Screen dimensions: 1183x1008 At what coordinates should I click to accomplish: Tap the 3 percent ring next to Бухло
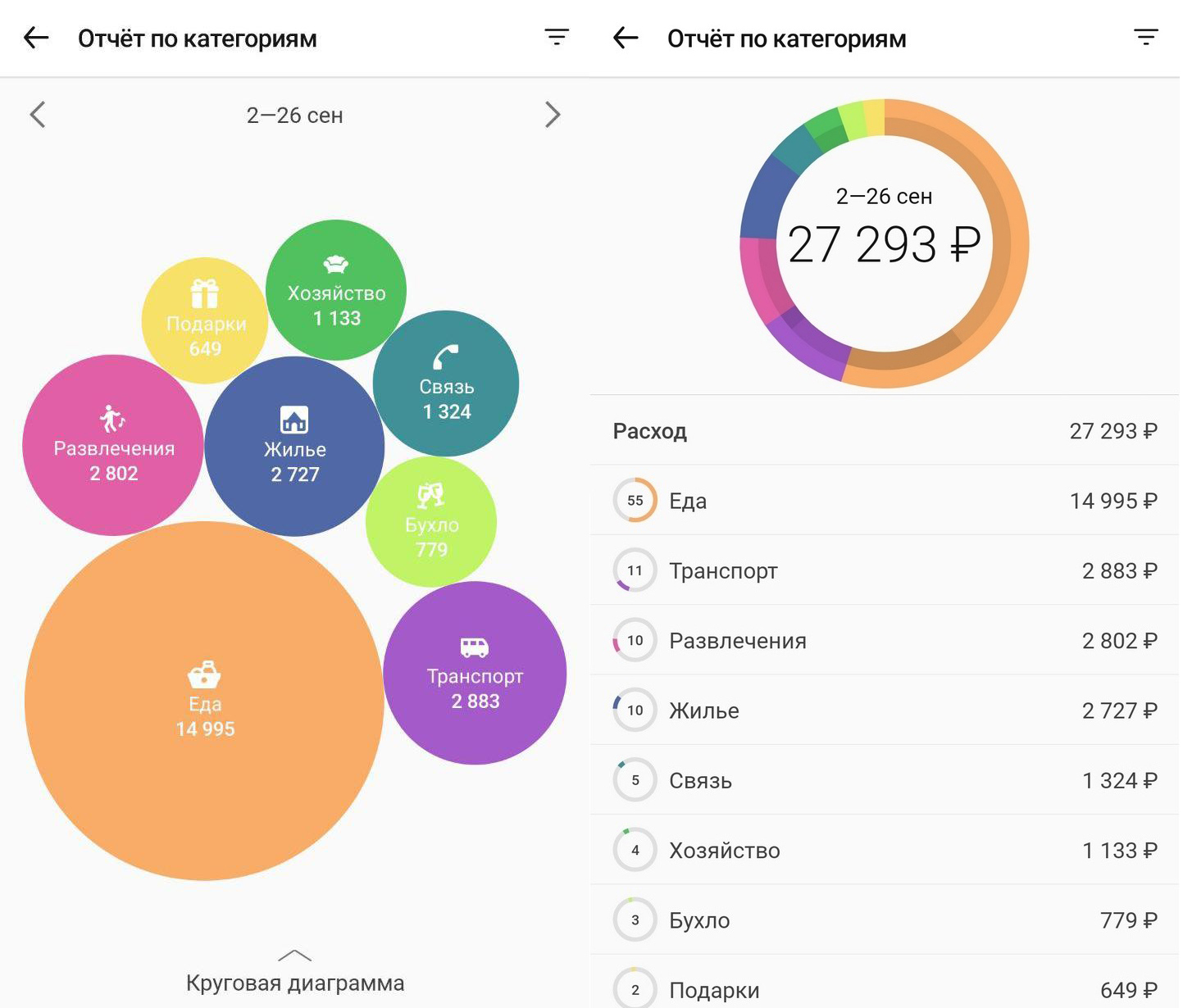point(635,919)
